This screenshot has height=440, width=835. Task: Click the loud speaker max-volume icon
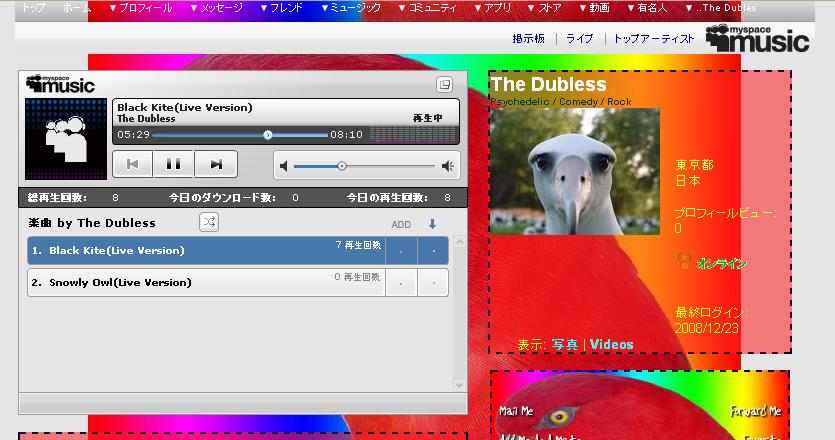coord(448,167)
